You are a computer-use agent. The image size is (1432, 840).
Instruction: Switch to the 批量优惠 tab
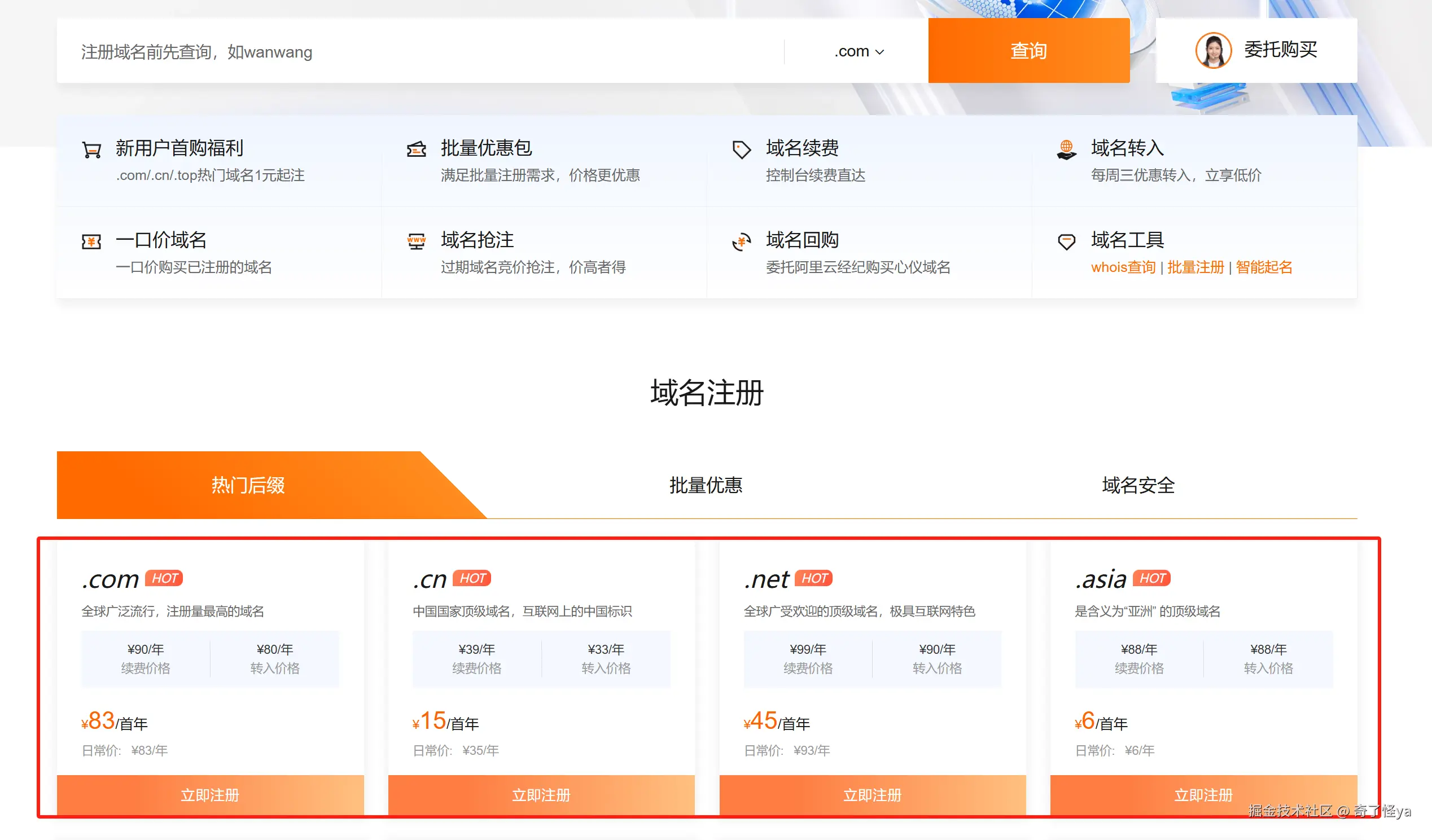point(705,485)
